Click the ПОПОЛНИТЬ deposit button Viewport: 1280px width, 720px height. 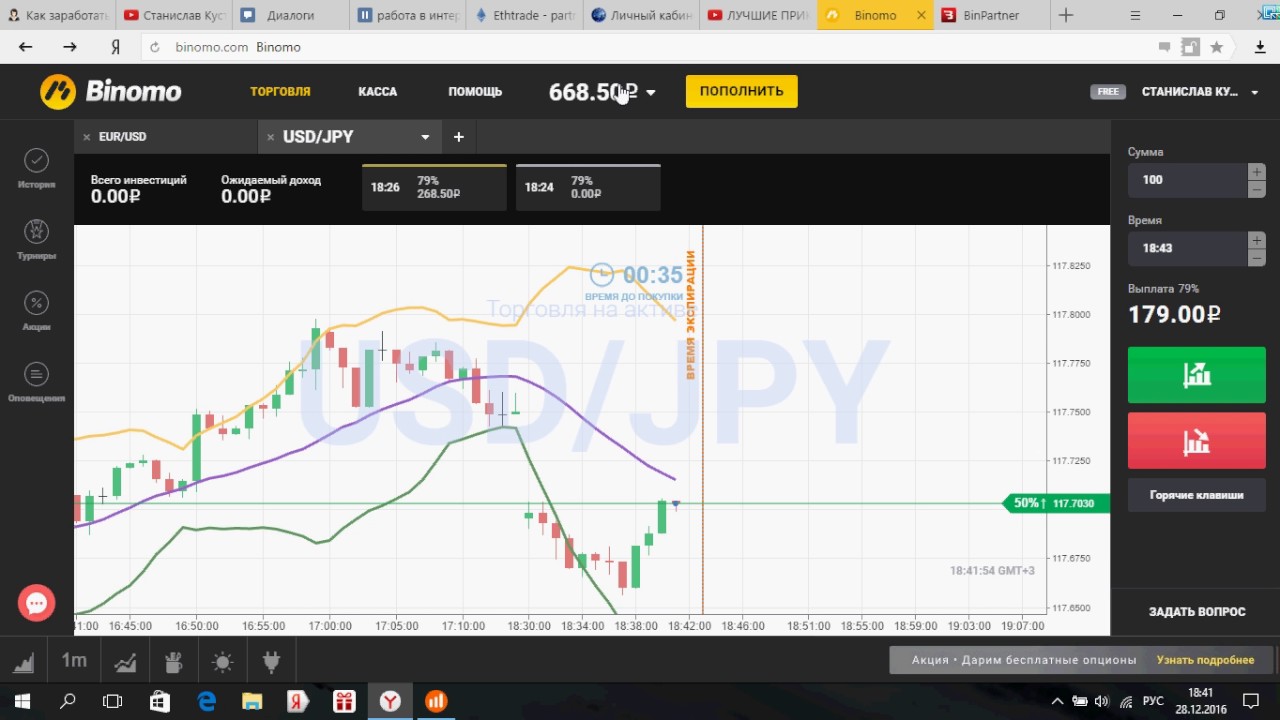(x=742, y=91)
